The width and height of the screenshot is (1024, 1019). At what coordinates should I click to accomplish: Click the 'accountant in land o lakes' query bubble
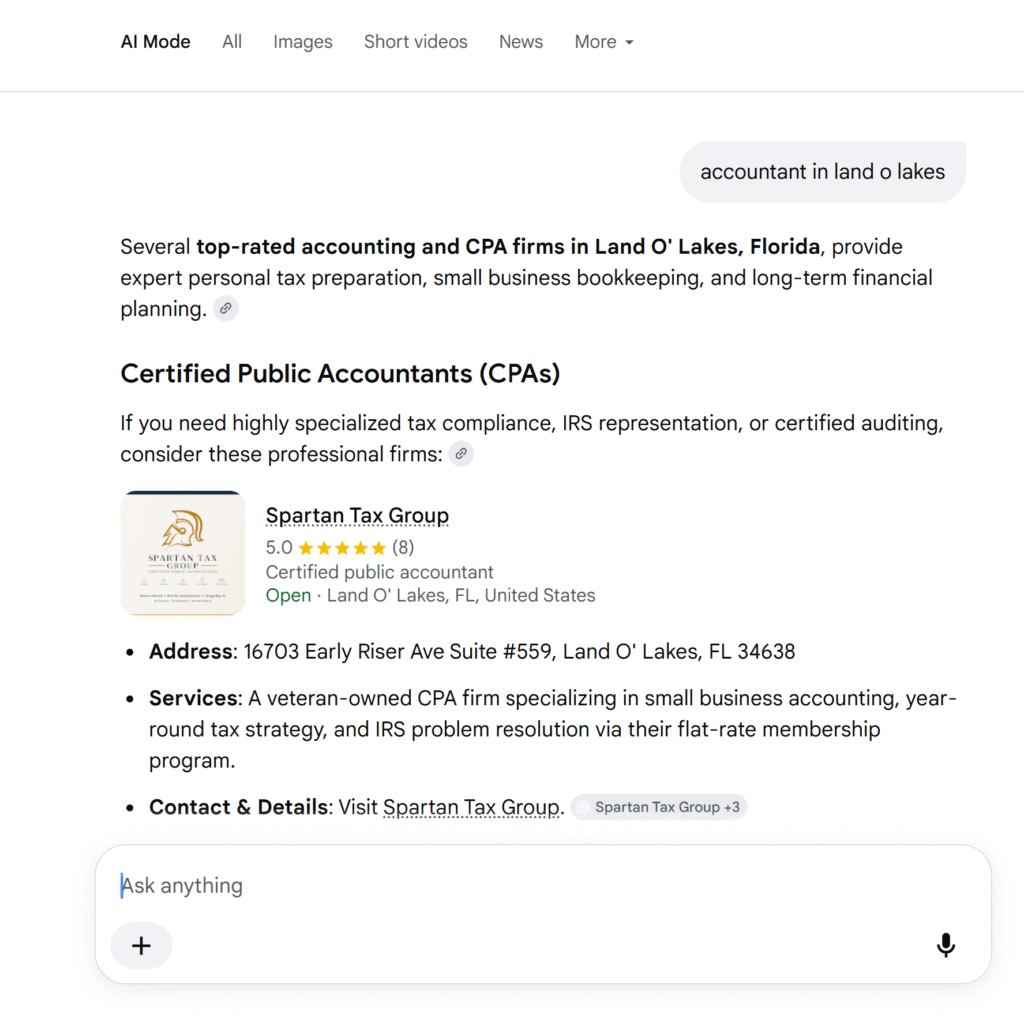click(x=822, y=172)
